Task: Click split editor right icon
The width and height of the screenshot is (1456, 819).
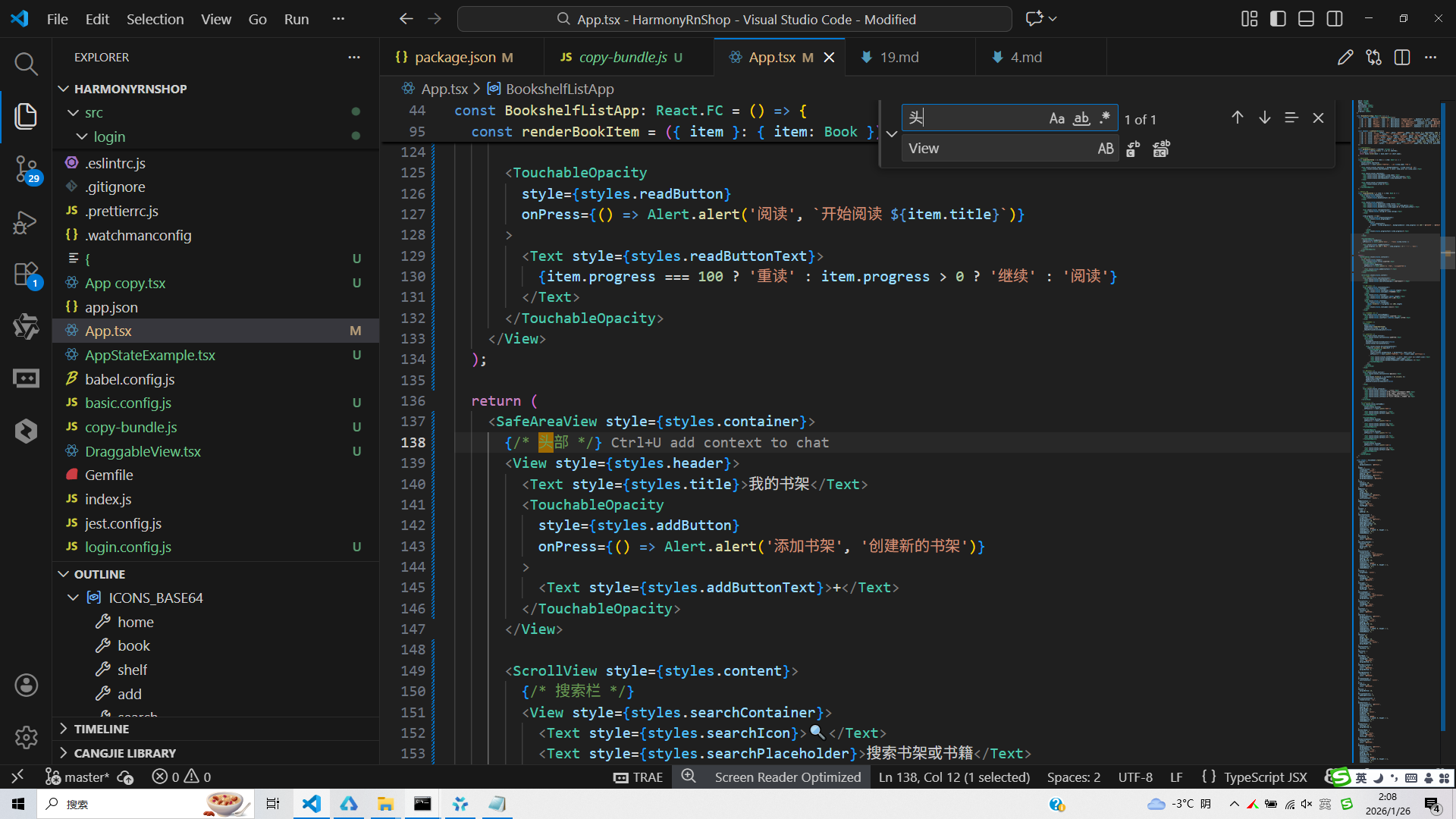Action: coord(1402,58)
